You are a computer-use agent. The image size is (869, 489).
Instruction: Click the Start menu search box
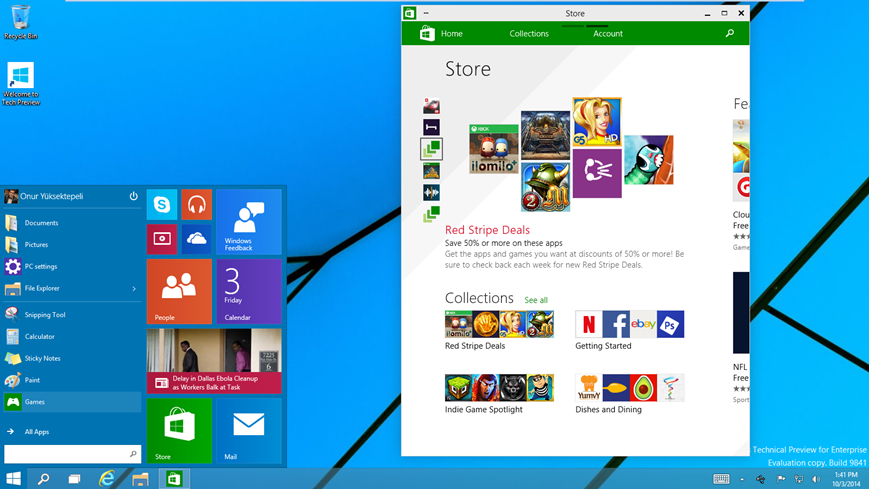[68, 454]
